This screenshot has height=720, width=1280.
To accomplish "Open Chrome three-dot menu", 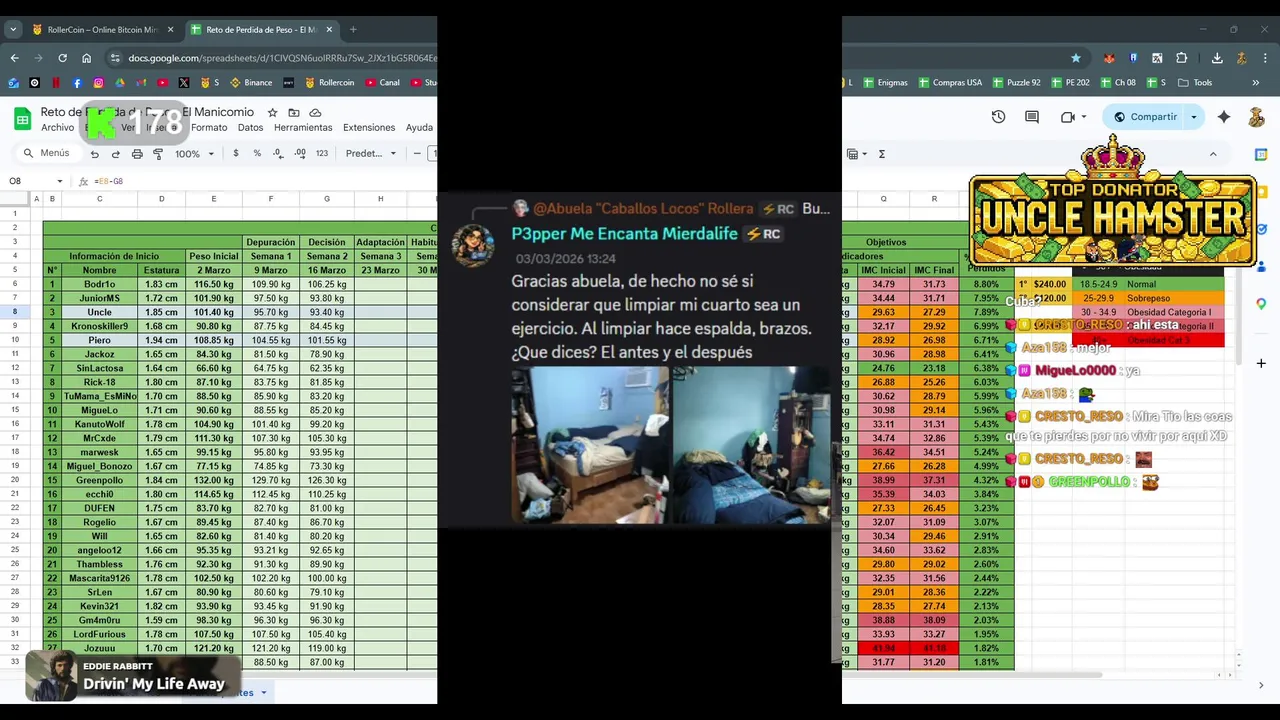I will pyautogui.click(x=1265, y=58).
